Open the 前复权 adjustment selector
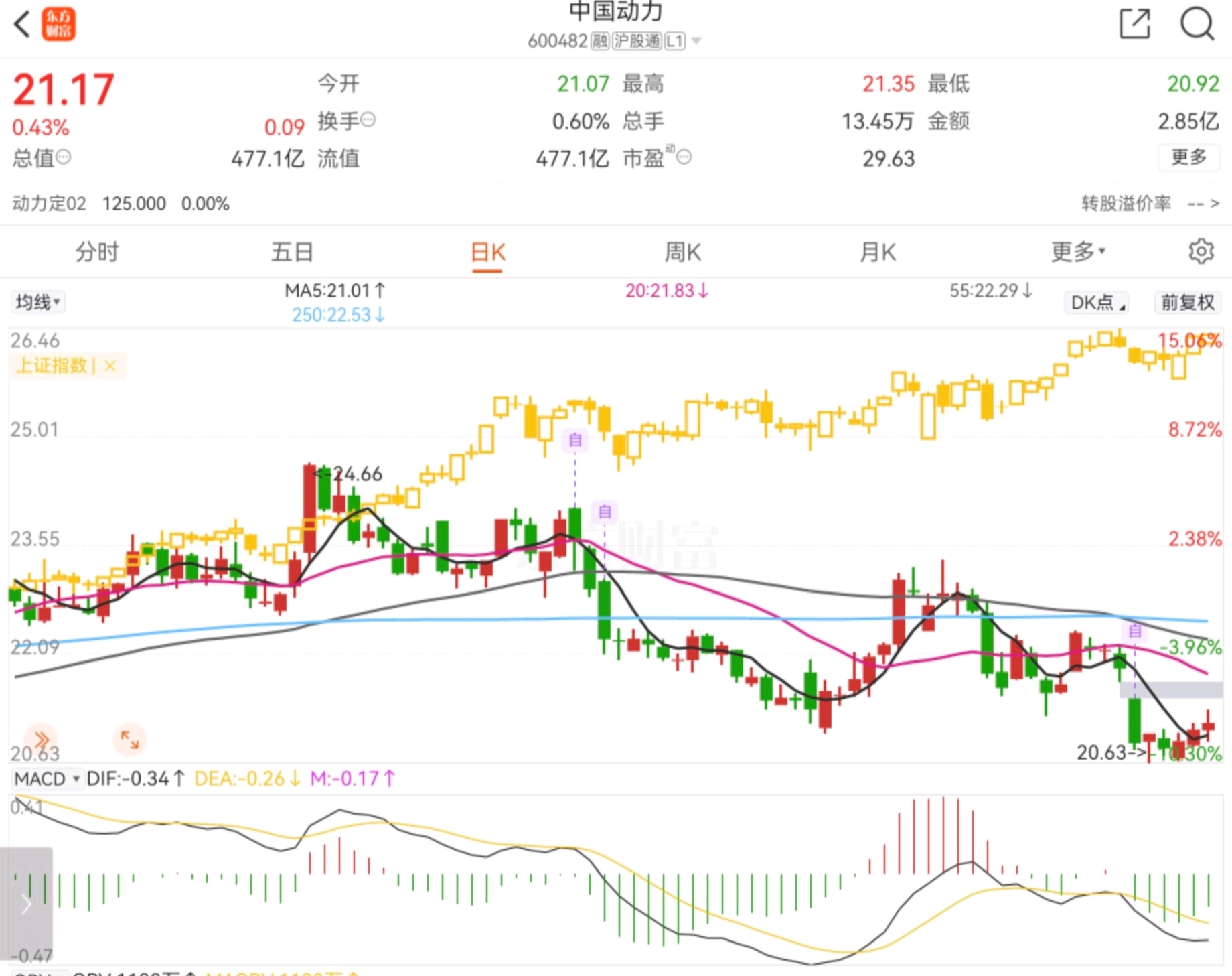Viewport: 1232px width, 976px height. 1187,303
